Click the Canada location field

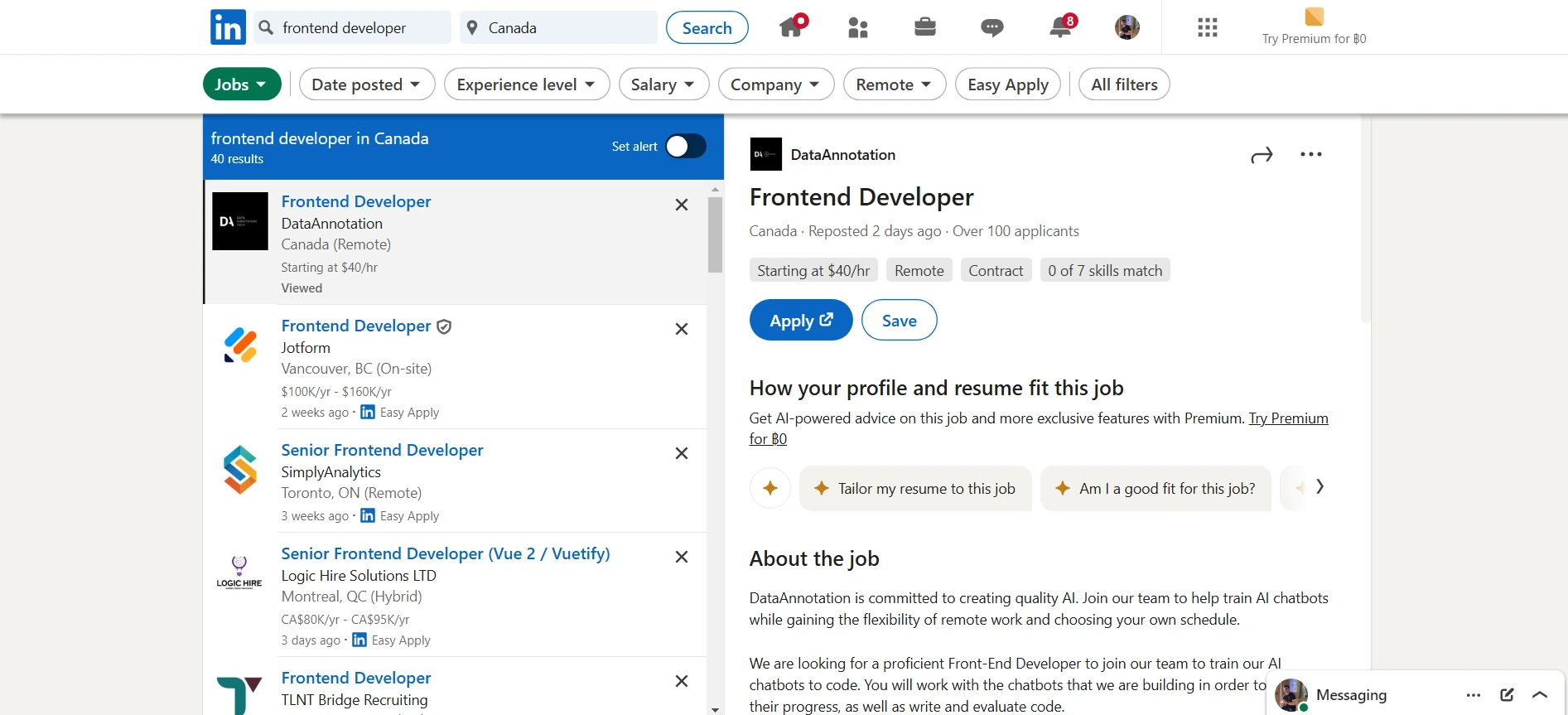pos(559,27)
